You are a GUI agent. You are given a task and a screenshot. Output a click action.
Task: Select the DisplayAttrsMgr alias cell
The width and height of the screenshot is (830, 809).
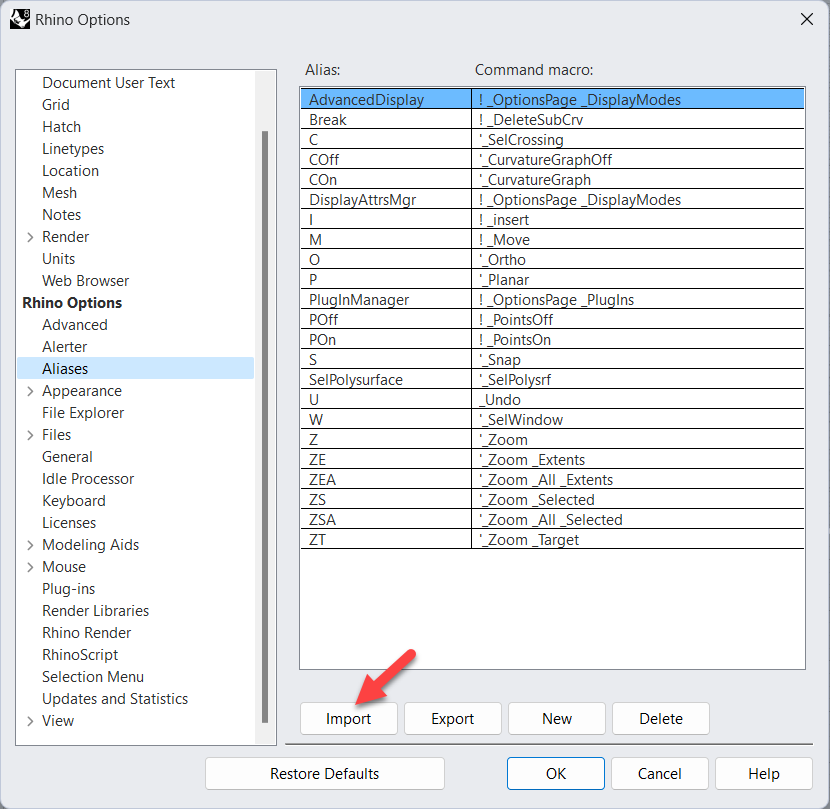(x=386, y=200)
